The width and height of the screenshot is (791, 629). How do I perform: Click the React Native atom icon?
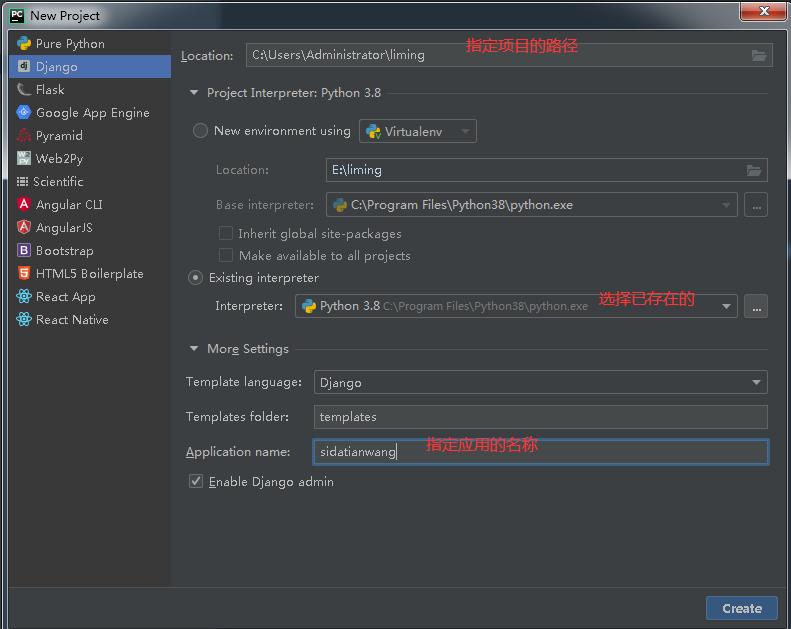[24, 319]
